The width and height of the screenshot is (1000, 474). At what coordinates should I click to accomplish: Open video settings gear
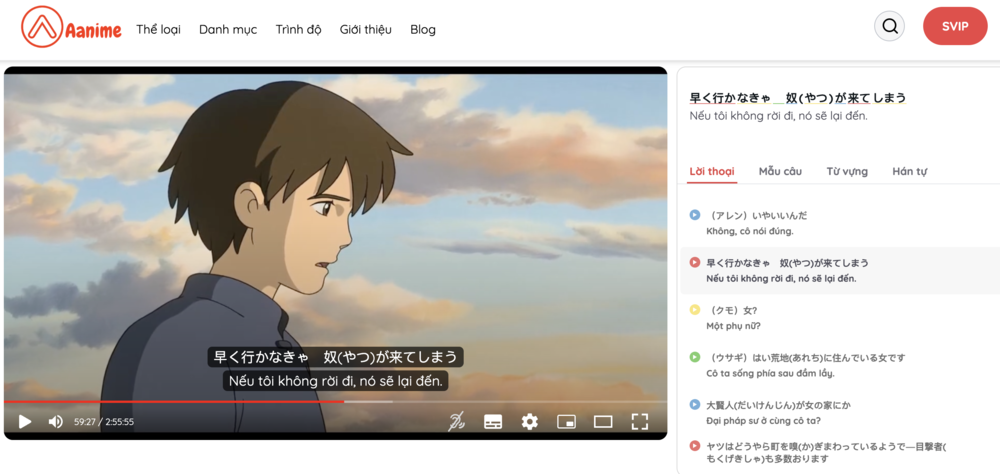tap(530, 422)
